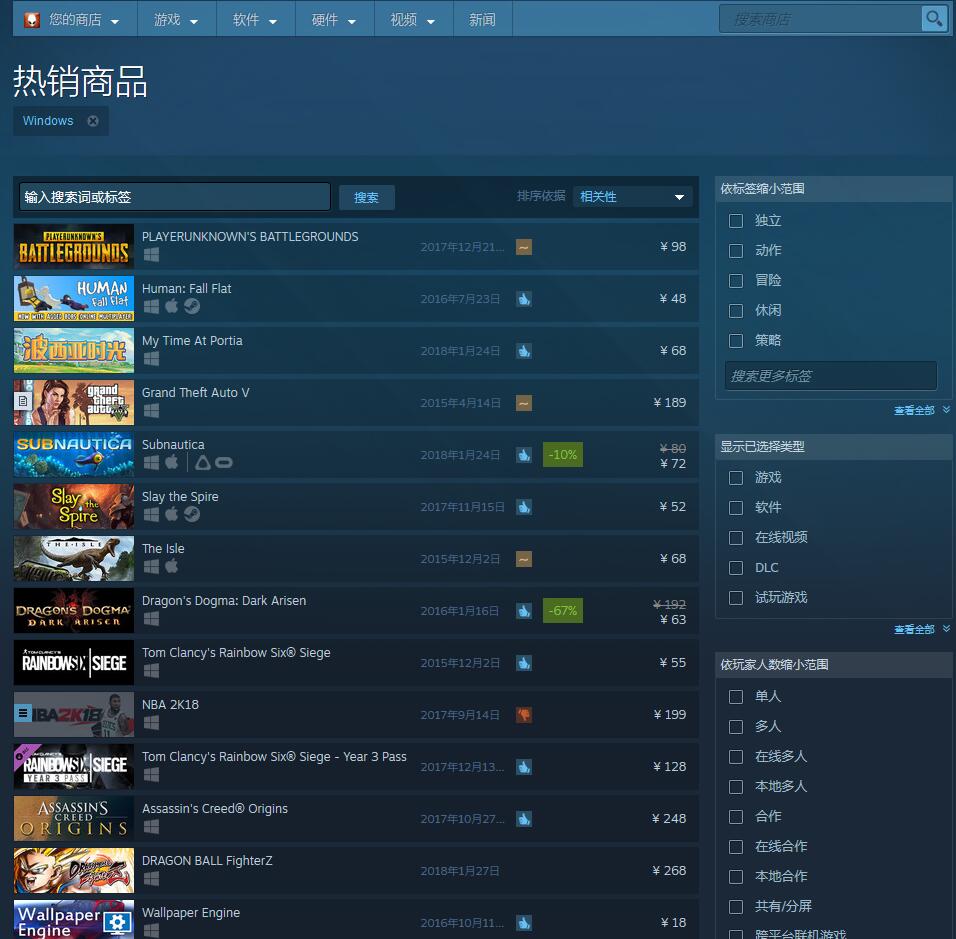Open the 硬件 navigation dropdown
This screenshot has width=956, height=939.
pyautogui.click(x=334, y=20)
